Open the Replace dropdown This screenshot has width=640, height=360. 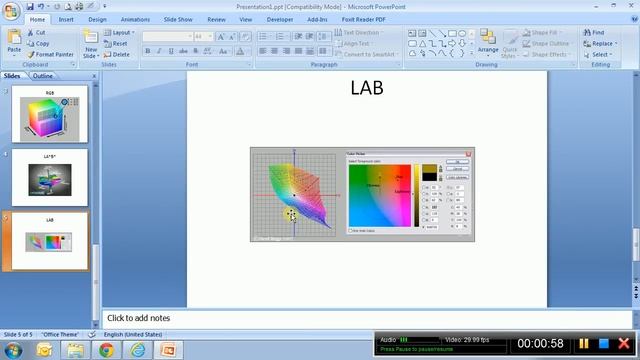tap(600, 43)
